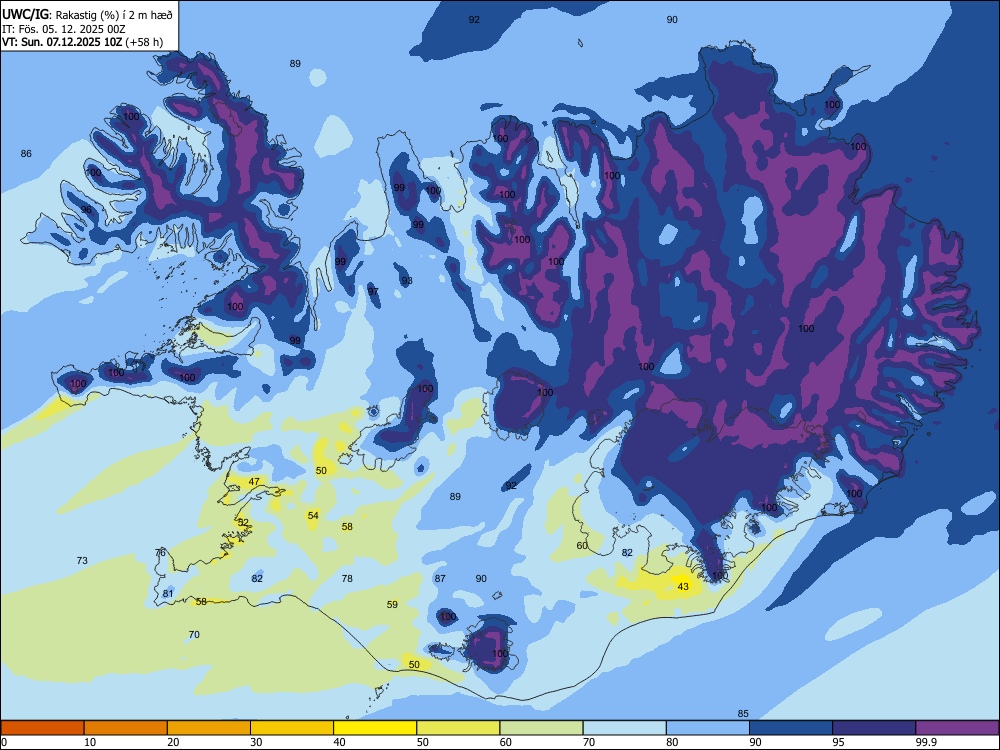Click the light blue 80–90 legend swatch
1000x750 pixels.
[708, 728]
